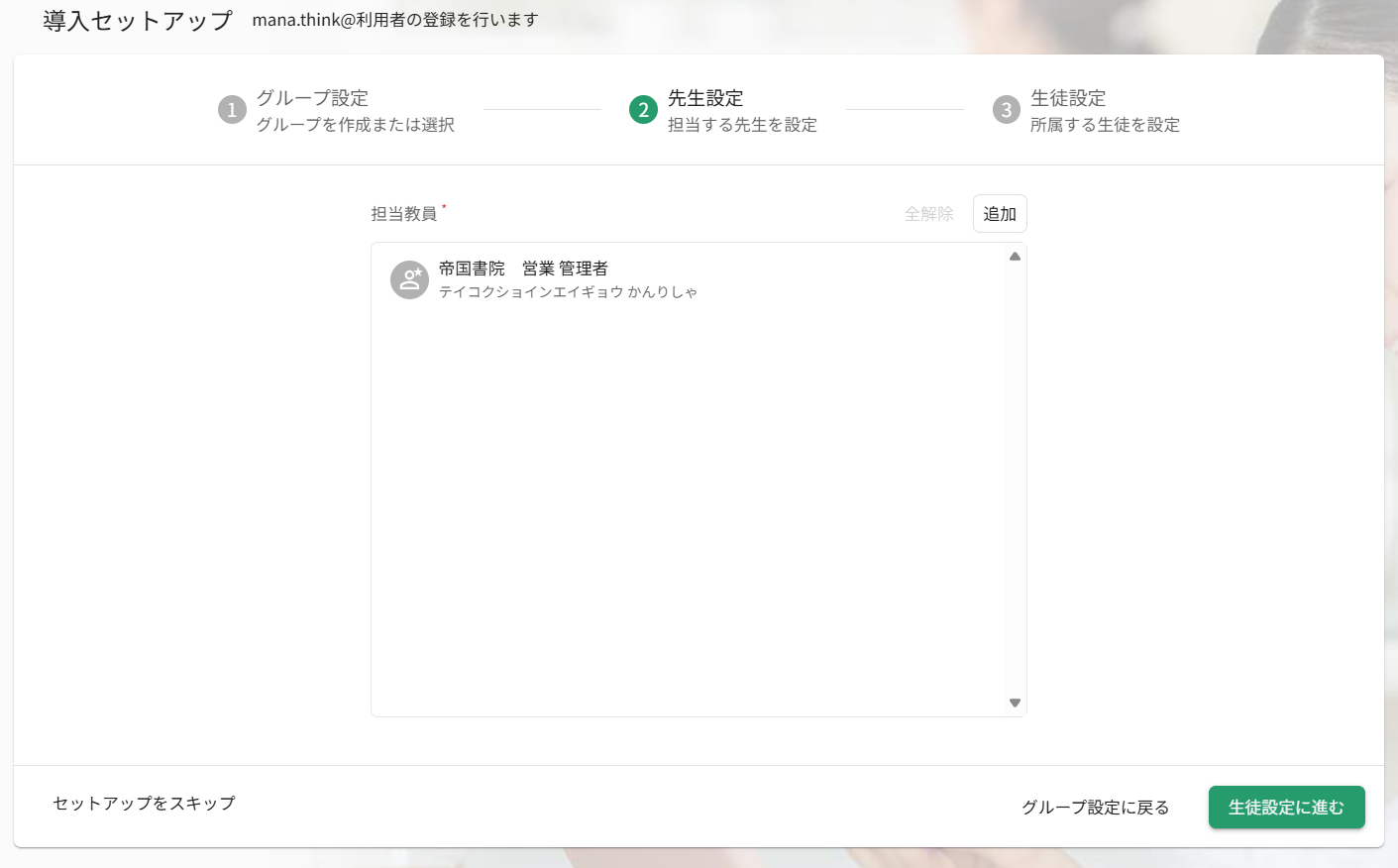Skip setup with セットアップをスキップ
The width and height of the screenshot is (1398, 868).
pos(144,804)
